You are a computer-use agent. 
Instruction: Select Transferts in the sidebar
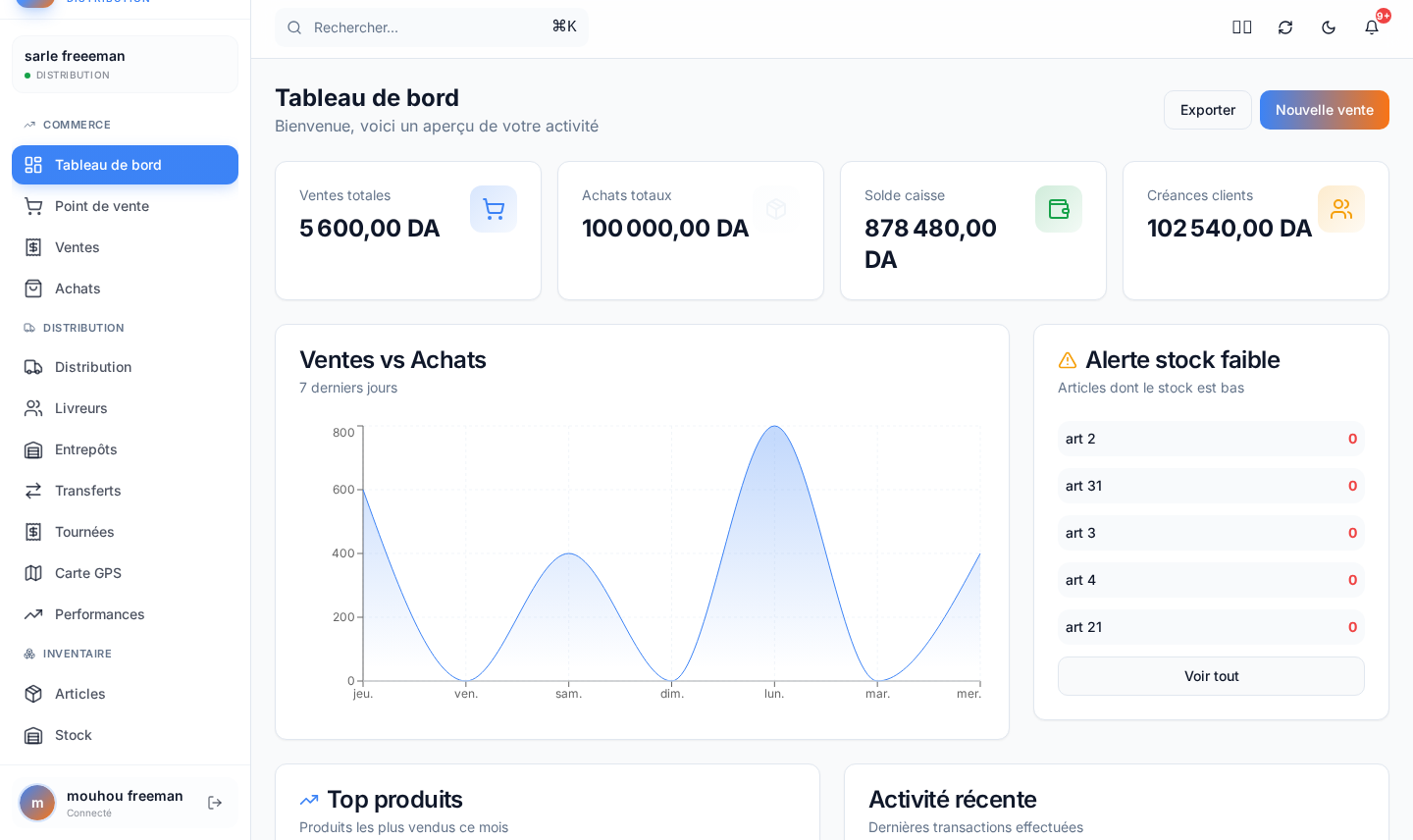(x=125, y=491)
